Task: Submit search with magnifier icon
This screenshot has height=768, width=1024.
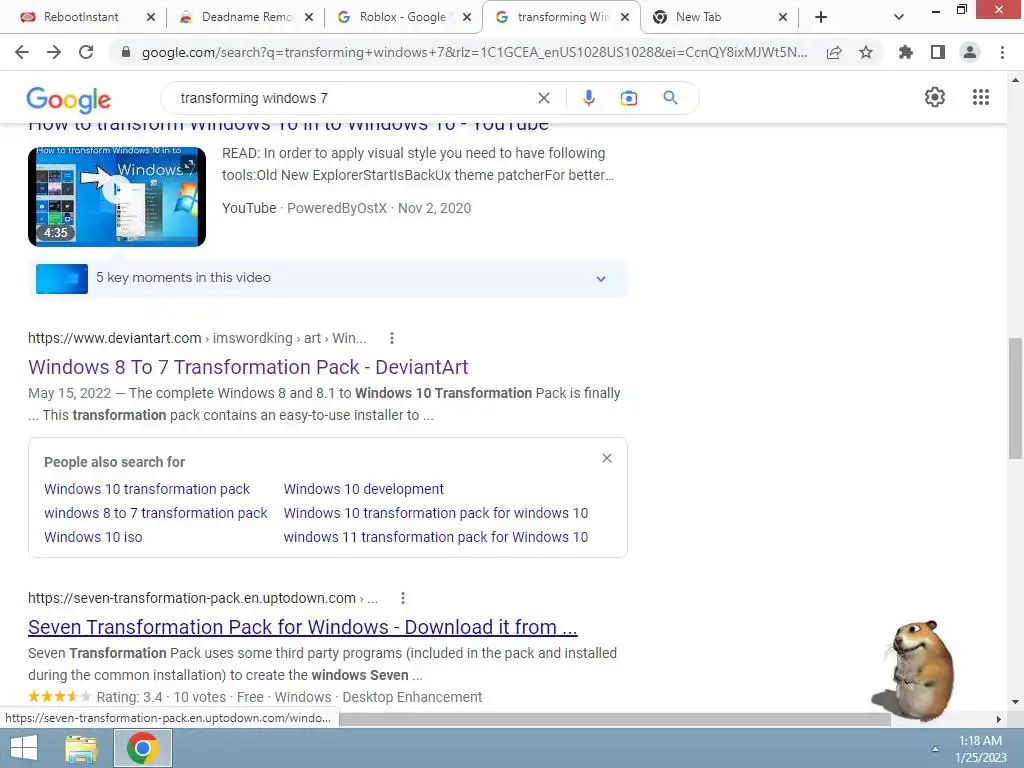Action: 670,98
